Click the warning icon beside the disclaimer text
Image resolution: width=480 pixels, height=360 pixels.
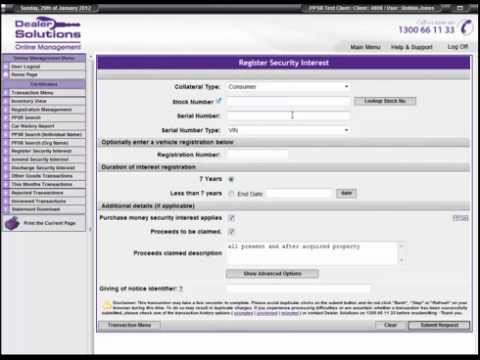coord(107,305)
